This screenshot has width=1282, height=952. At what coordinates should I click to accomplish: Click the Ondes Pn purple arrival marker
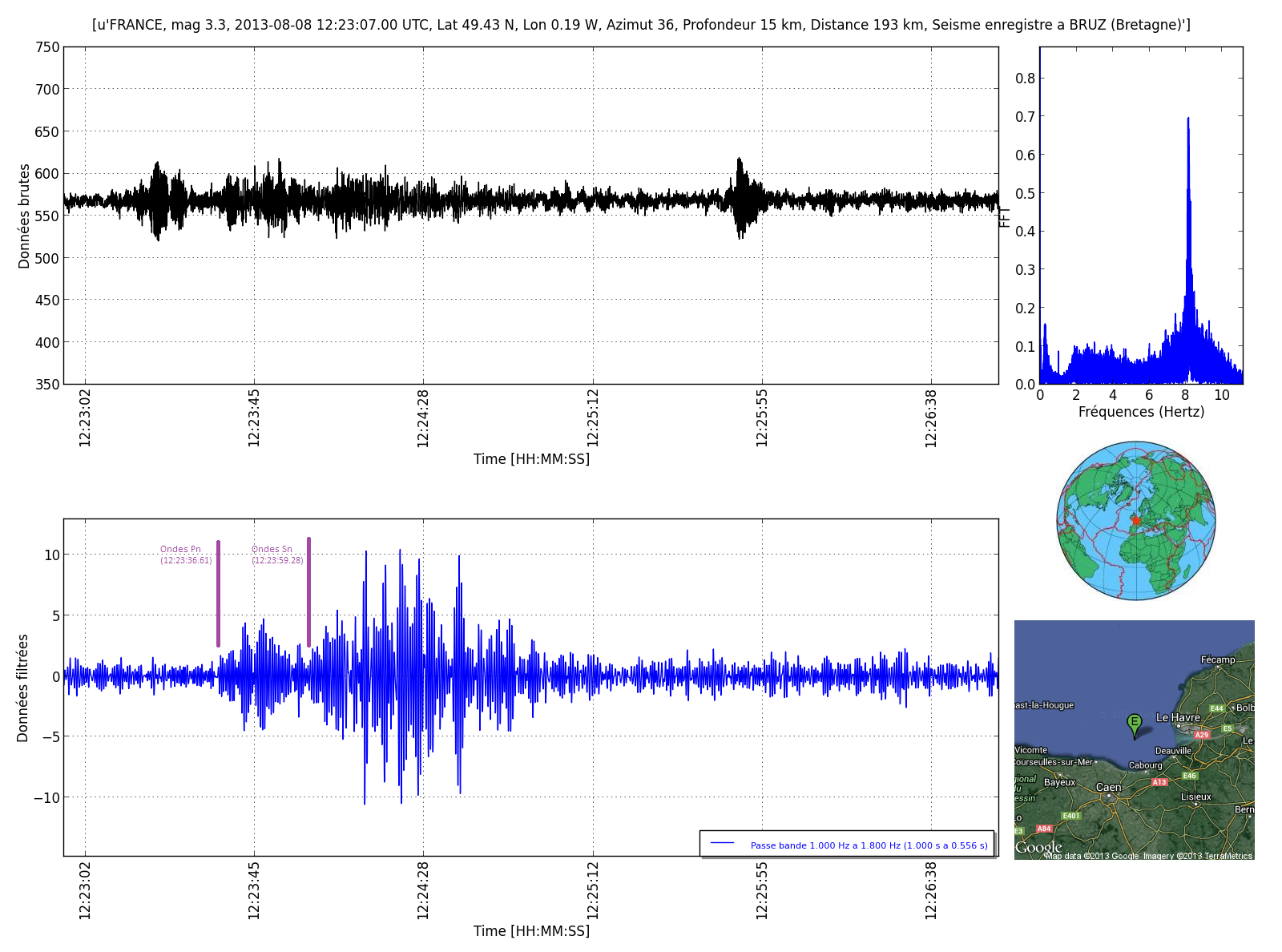pos(218,593)
